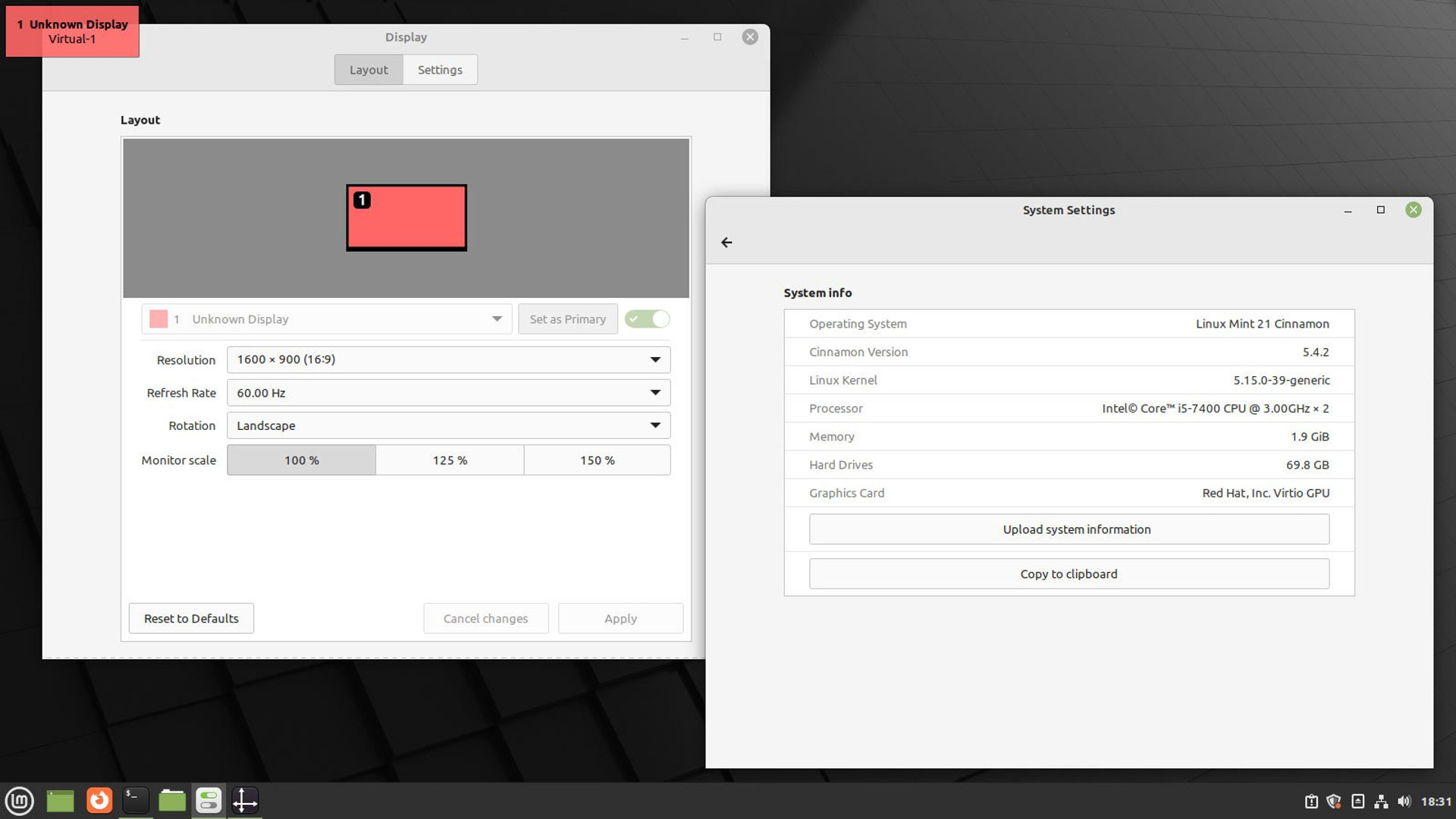Click the 'Operating System' row label

coord(858,324)
